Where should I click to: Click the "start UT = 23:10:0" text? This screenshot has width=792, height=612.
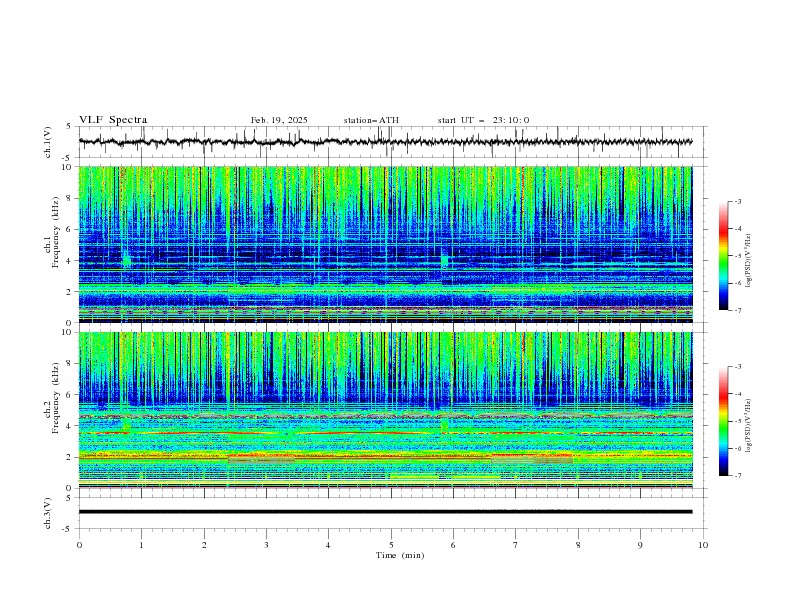click(483, 120)
